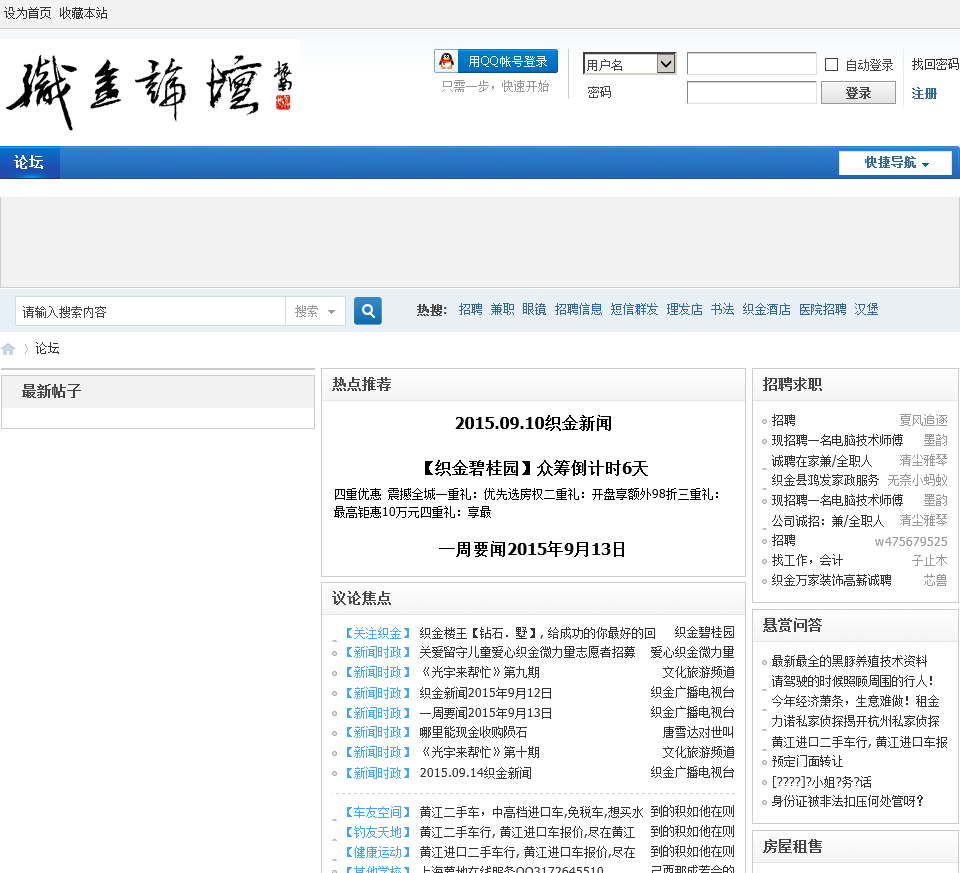The image size is (960, 873).
Task: Open question 最新最全的黑豚养殖技术资料
Action: coord(849,661)
